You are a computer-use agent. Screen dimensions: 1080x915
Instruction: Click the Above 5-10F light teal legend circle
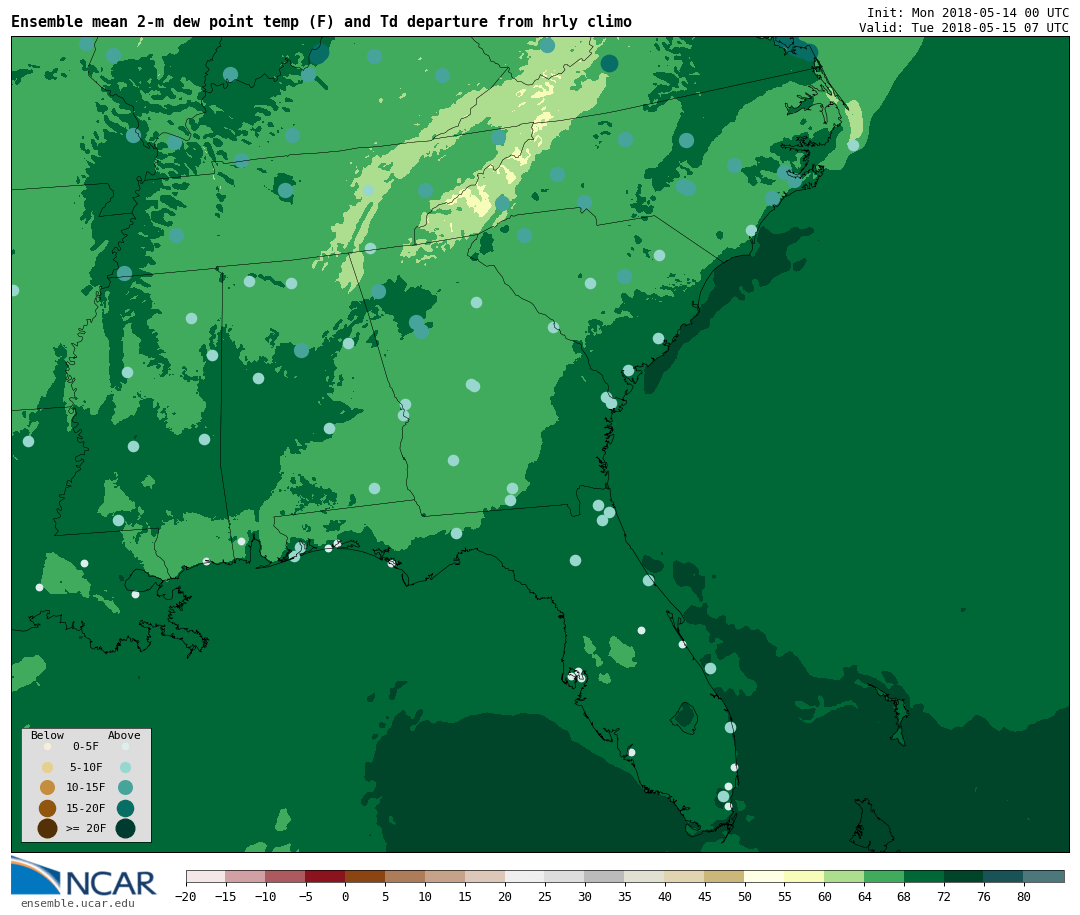point(125,768)
